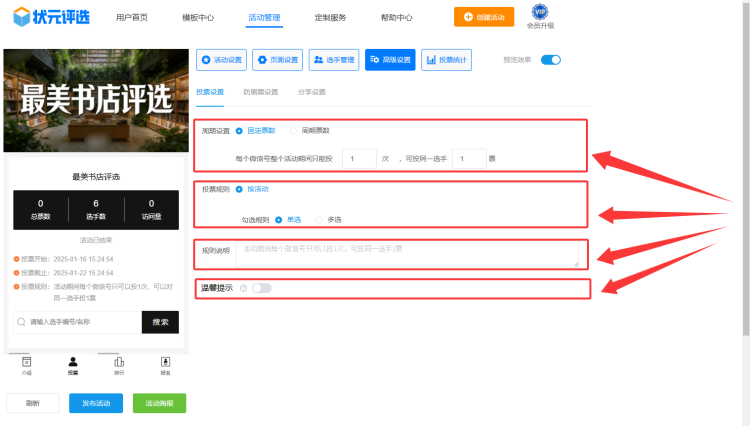Click the votes-per-contestant field before 票
Screen dimensions: 750x426
[469, 159]
